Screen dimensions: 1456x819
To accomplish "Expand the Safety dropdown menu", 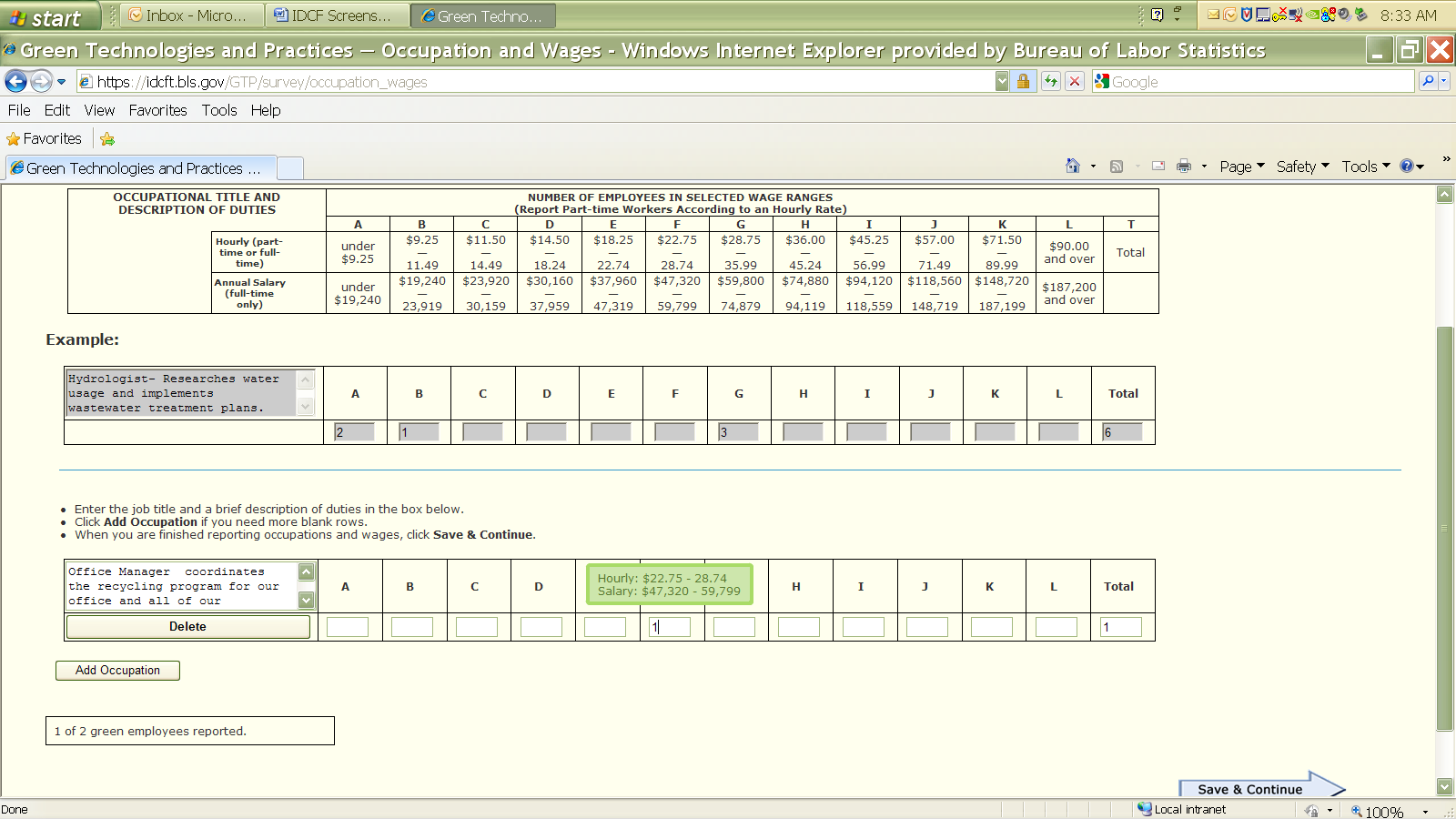I will (1302, 167).
